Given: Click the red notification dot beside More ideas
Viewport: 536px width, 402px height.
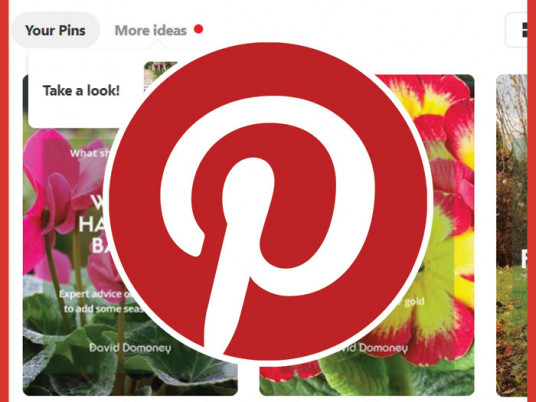Looking at the screenshot, I should (x=199, y=29).
